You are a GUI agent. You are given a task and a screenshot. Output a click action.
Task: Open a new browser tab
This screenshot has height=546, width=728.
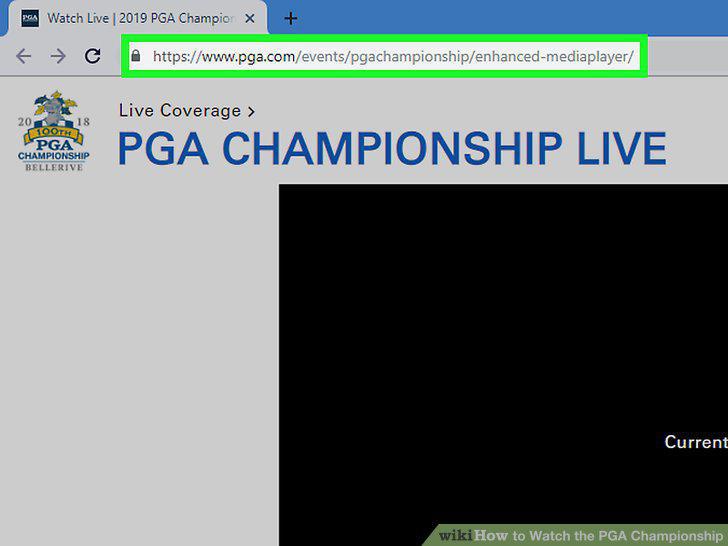291,19
